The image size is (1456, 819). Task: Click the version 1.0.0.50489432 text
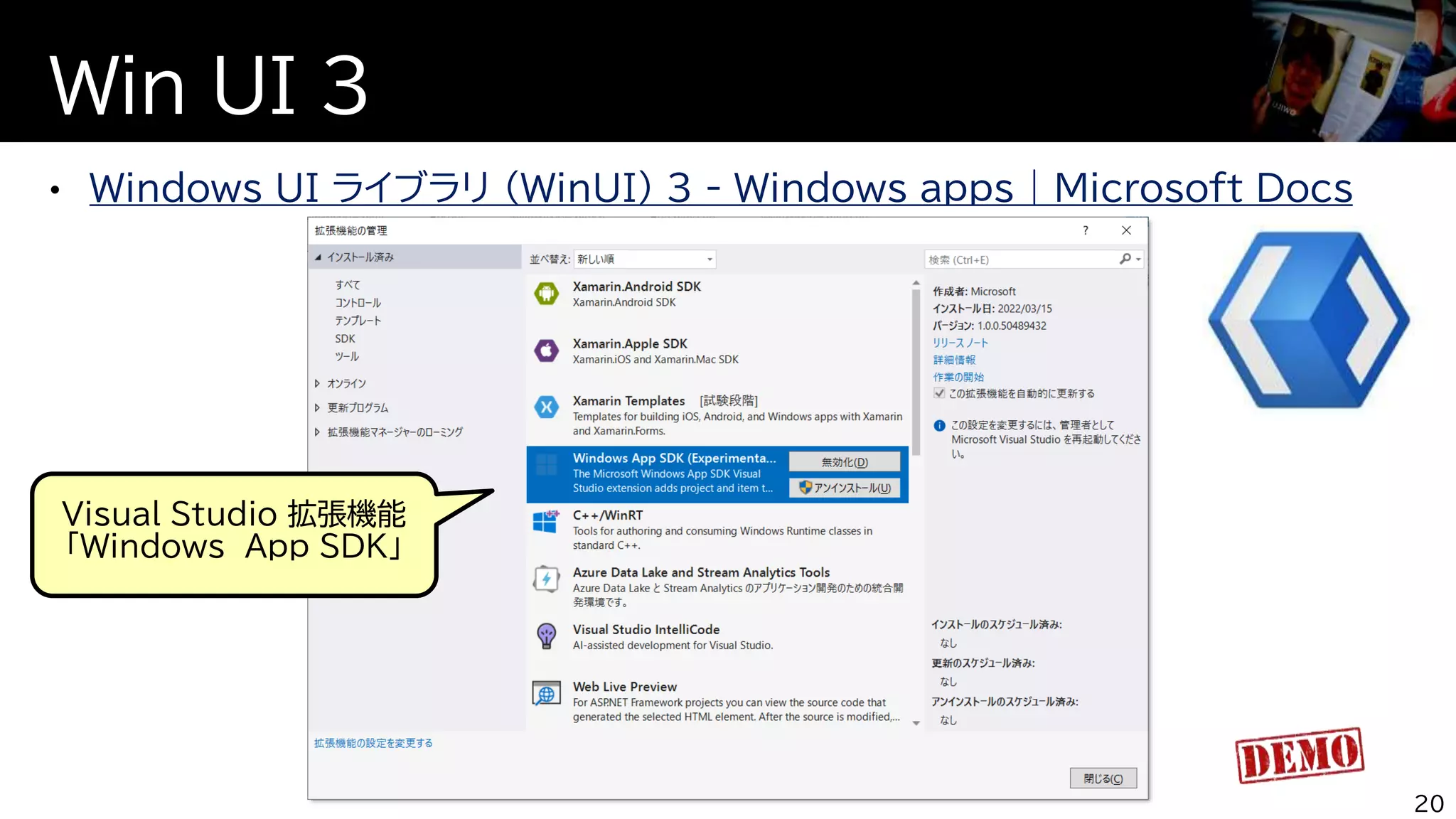[x=1012, y=326]
